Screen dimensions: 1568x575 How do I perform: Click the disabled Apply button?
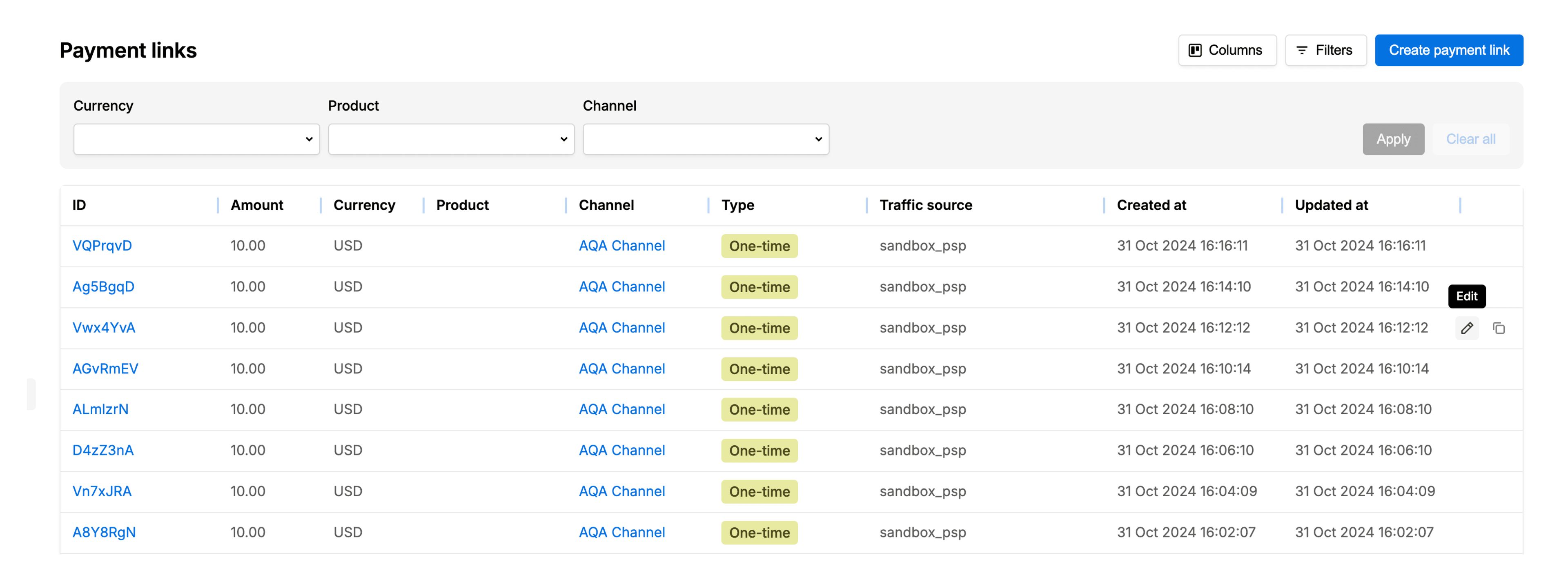[x=1393, y=139]
